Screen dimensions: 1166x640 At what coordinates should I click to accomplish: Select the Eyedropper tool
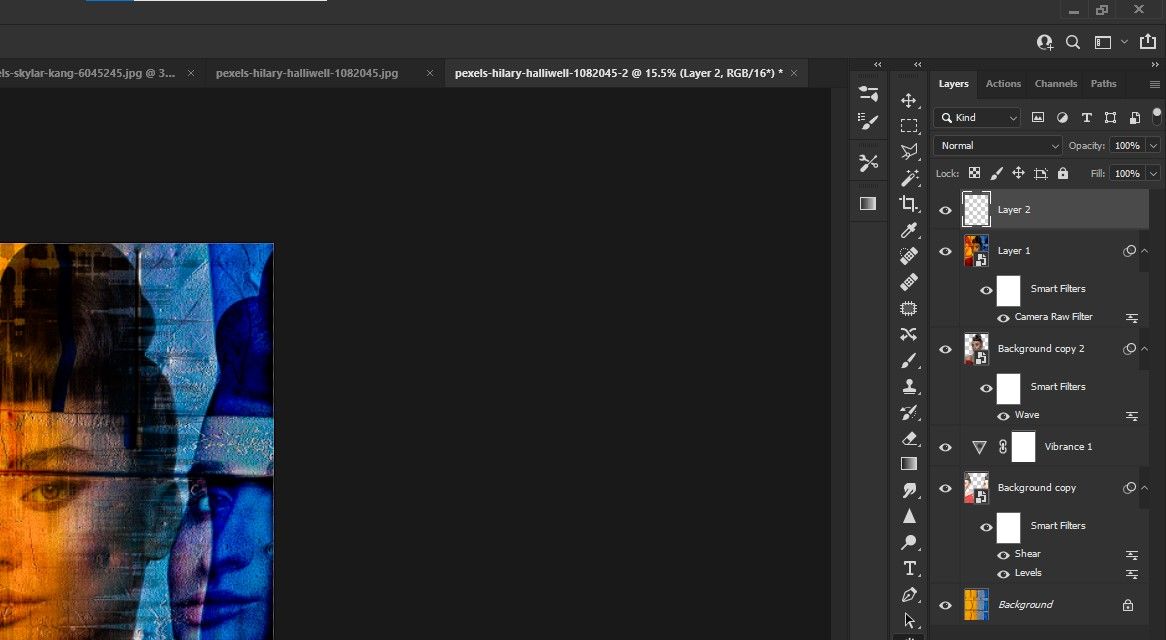[x=909, y=230]
